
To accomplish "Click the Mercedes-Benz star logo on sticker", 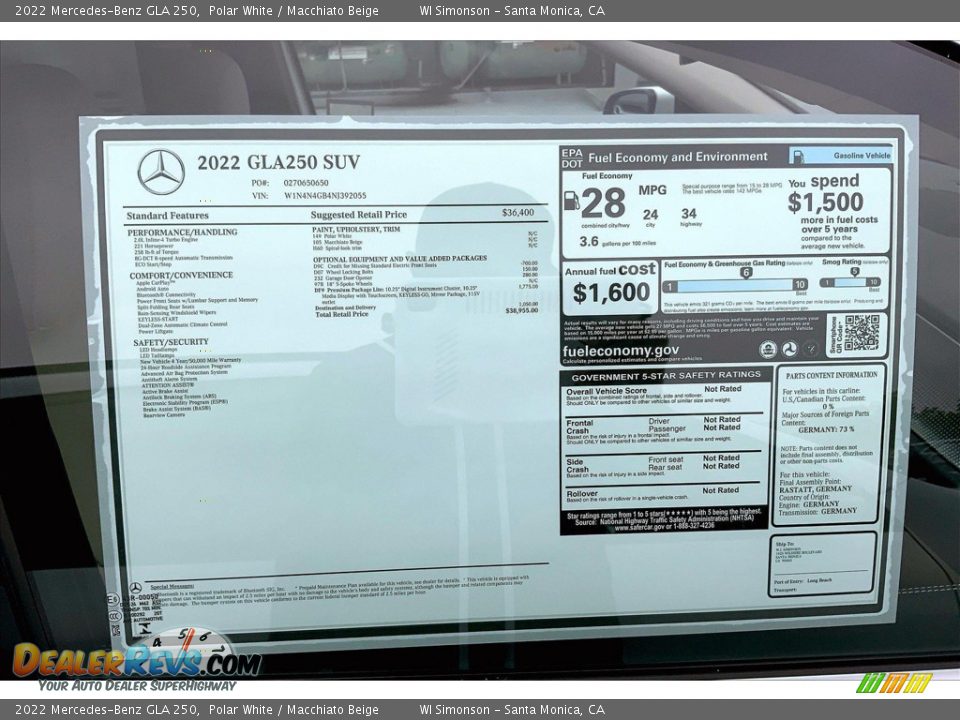I will click(x=161, y=172).
